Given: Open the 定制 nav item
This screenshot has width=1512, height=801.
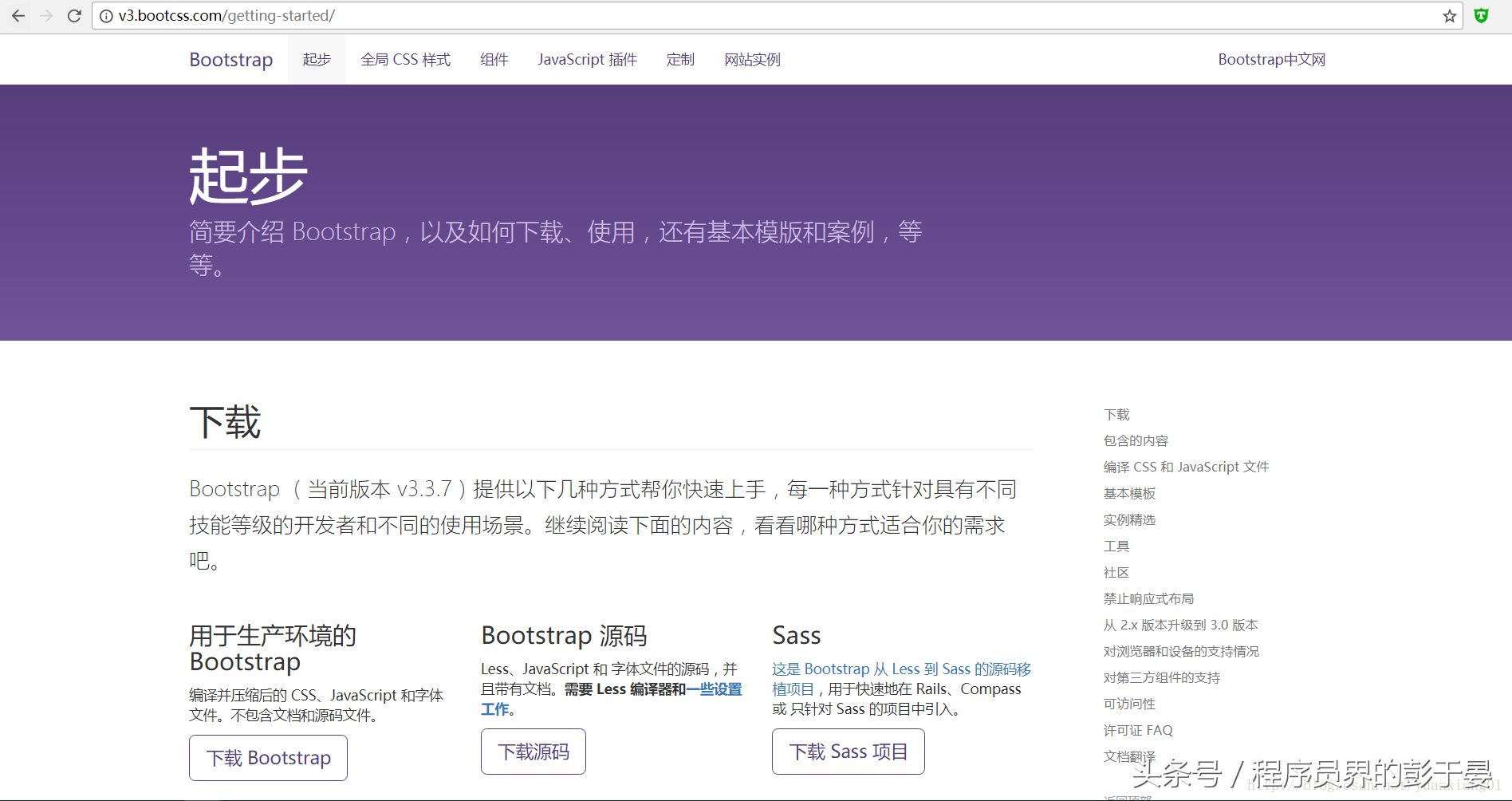Looking at the screenshot, I should (x=680, y=60).
